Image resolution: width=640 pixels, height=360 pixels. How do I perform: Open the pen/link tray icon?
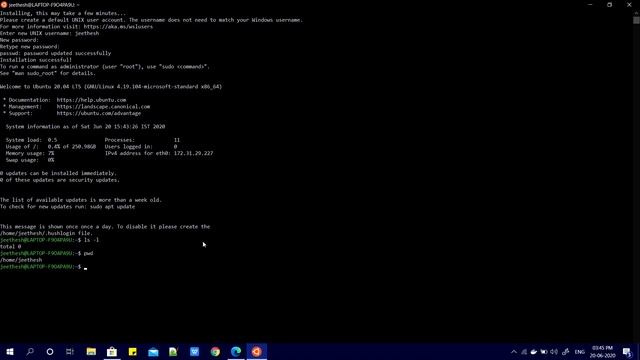tap(566, 352)
